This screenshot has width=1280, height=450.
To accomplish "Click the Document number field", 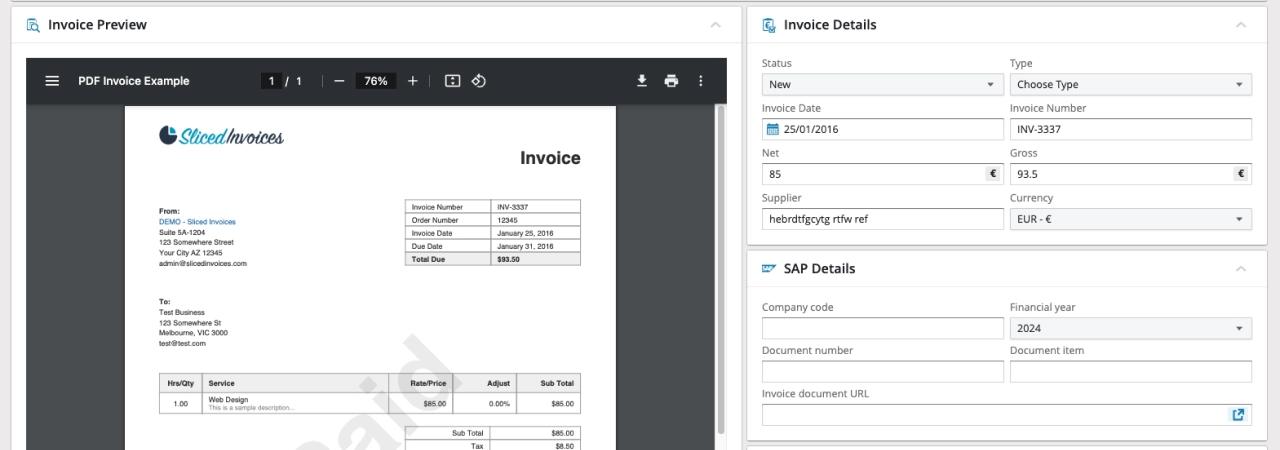I will click(x=883, y=371).
